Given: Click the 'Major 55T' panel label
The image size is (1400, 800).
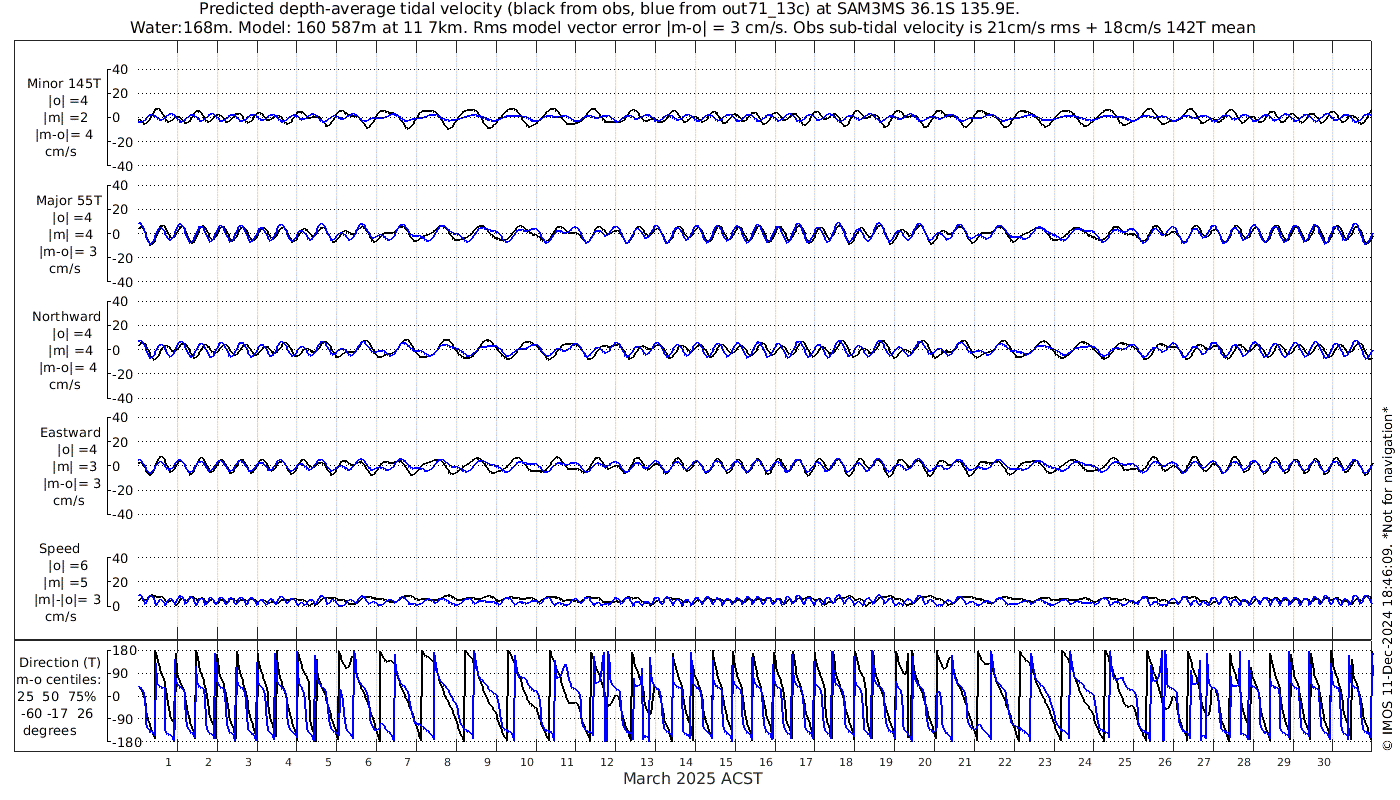Looking at the screenshot, I should (68, 200).
